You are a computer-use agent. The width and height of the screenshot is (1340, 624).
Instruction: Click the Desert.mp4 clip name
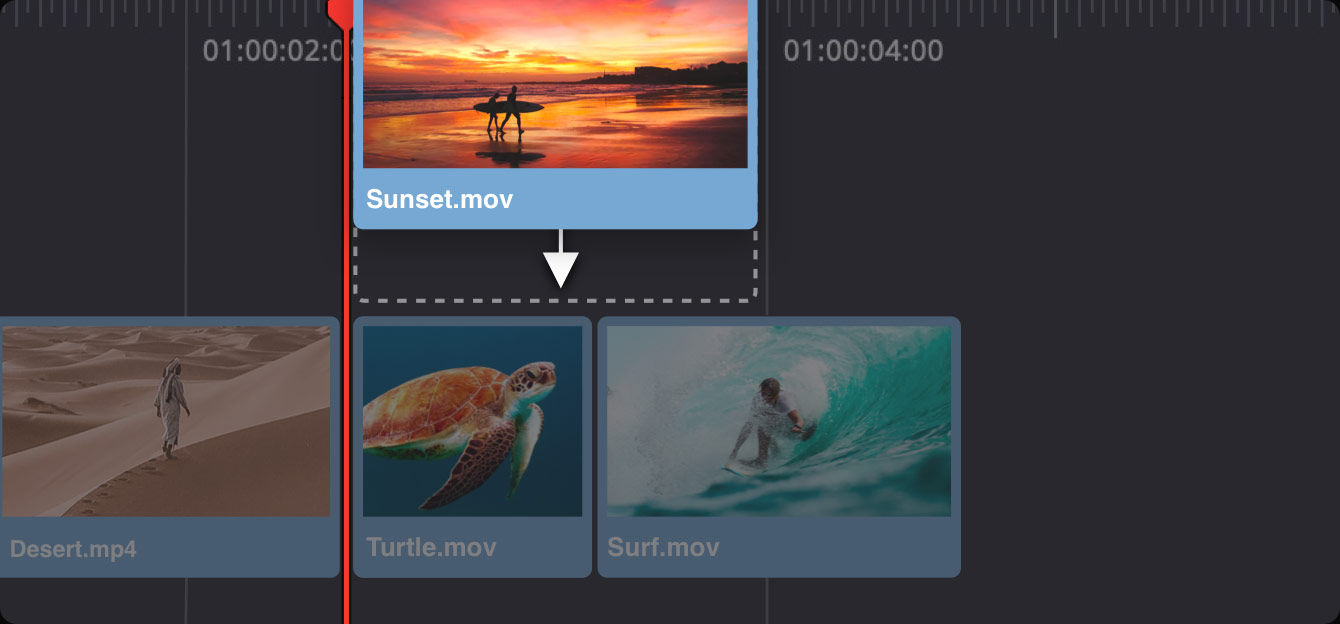click(x=73, y=549)
